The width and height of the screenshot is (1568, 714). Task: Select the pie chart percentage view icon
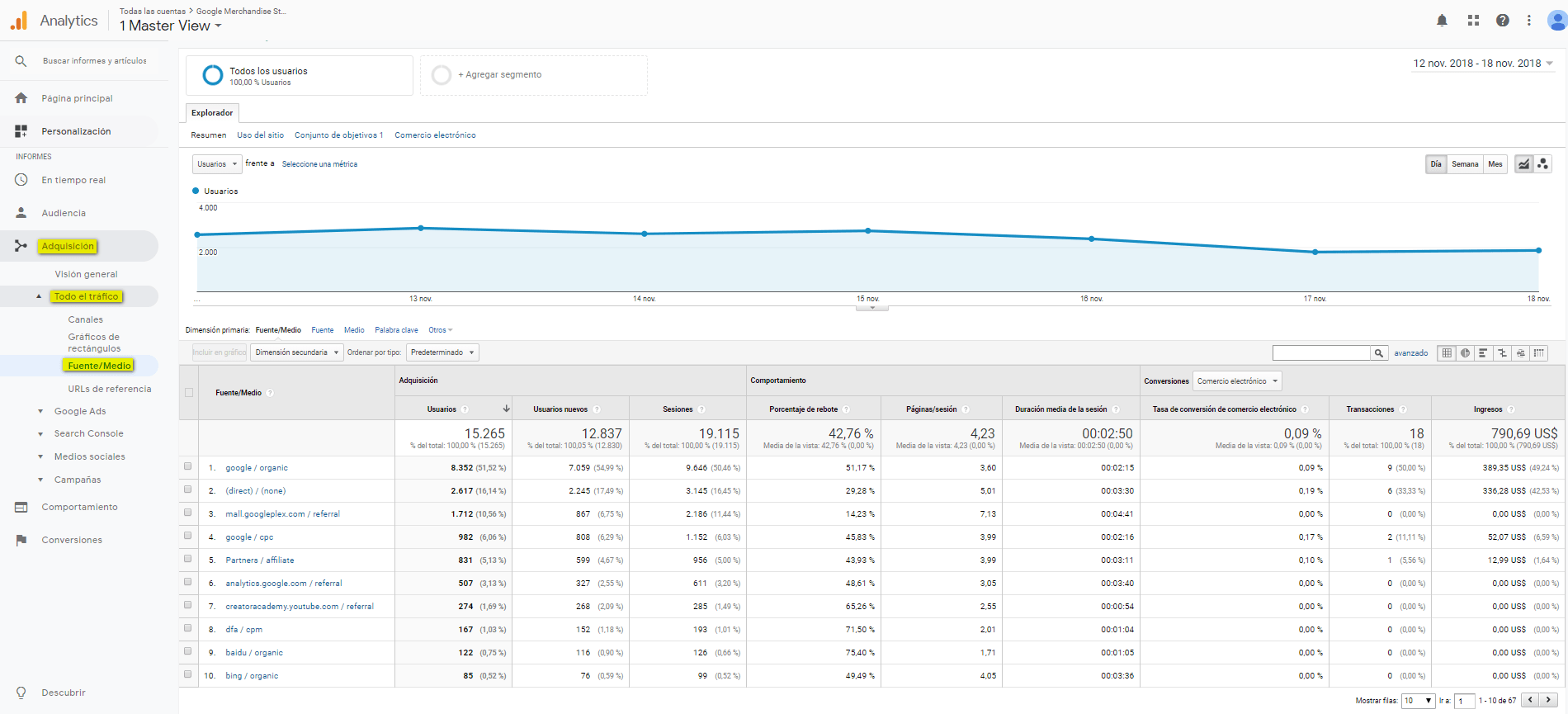click(1465, 353)
